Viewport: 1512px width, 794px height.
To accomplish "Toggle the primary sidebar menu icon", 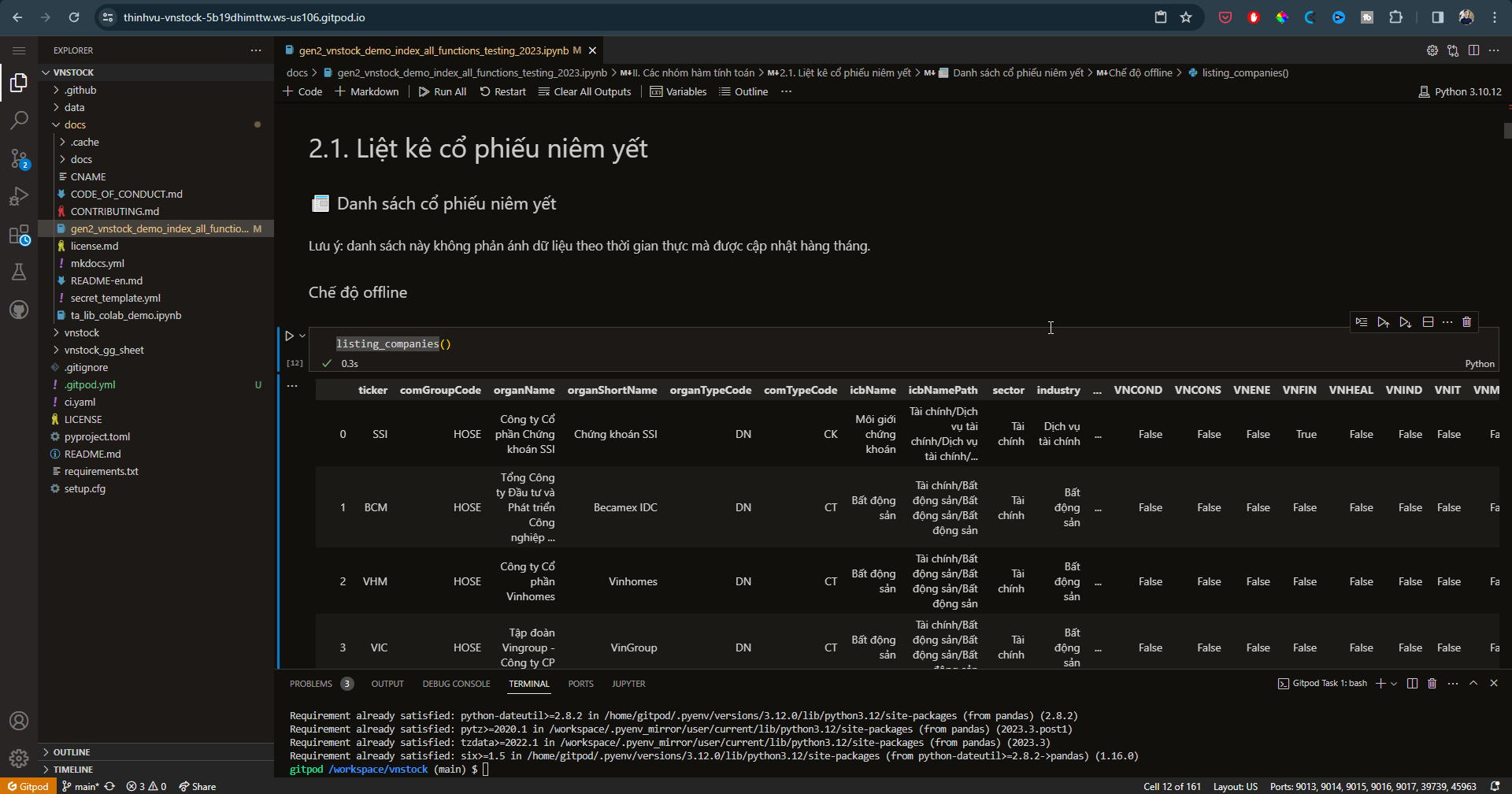I will [x=19, y=50].
